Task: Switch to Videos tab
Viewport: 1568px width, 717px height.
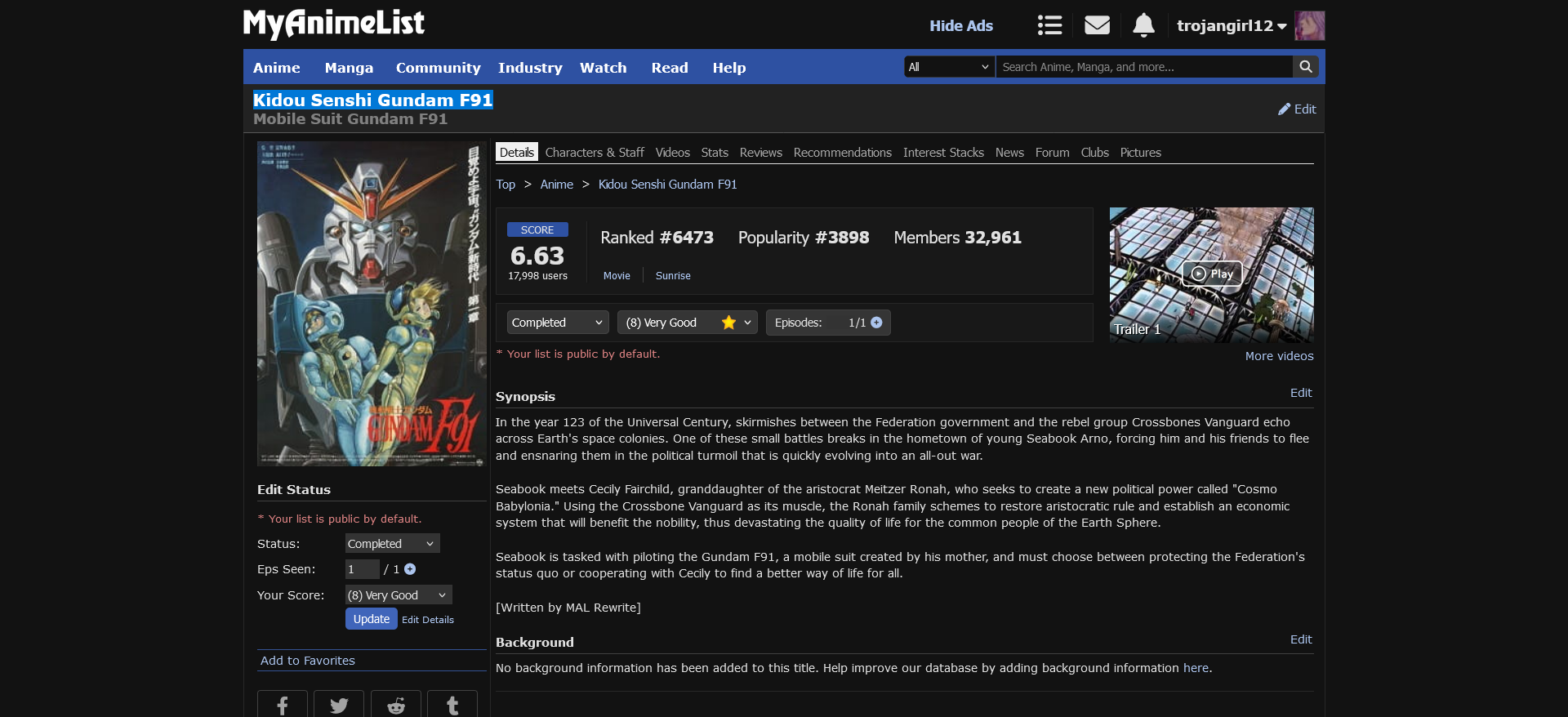Action: pyautogui.click(x=672, y=153)
